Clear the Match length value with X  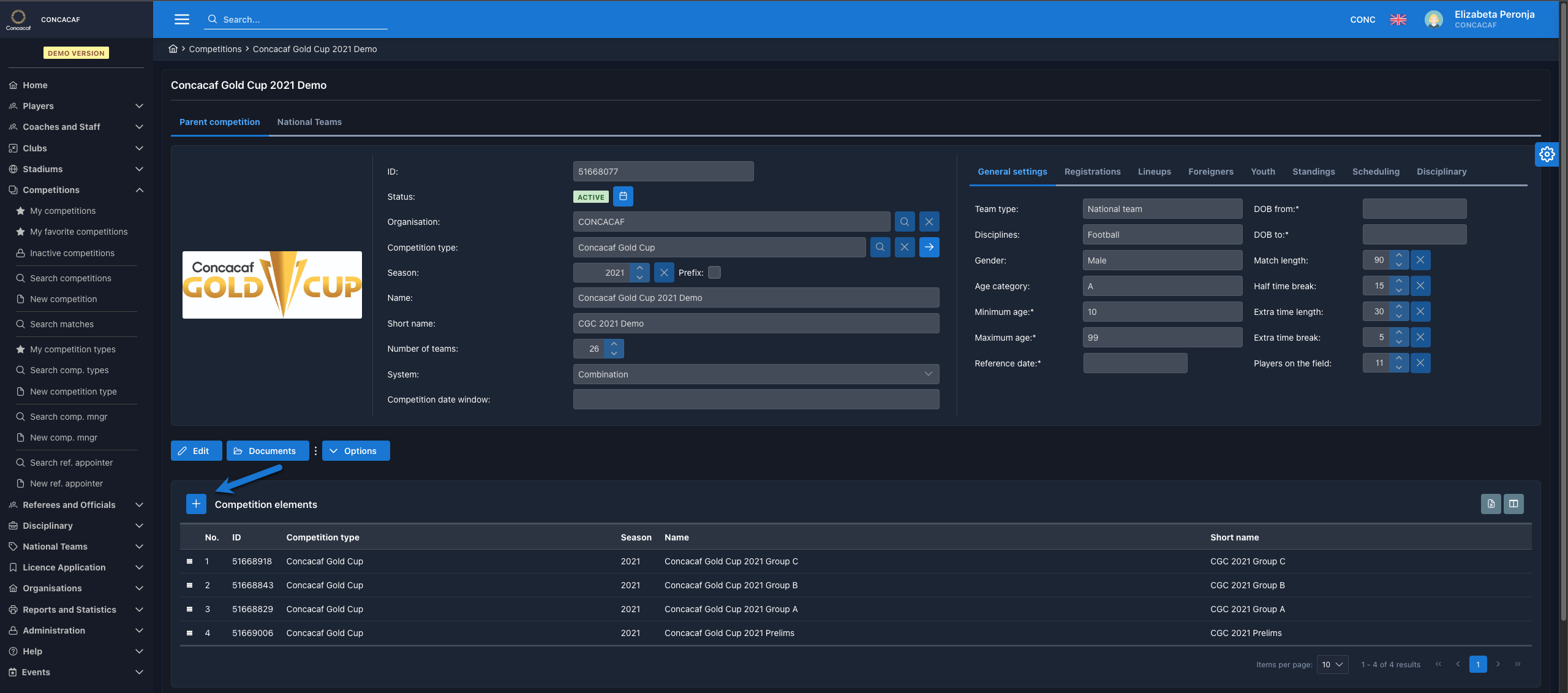1420,260
